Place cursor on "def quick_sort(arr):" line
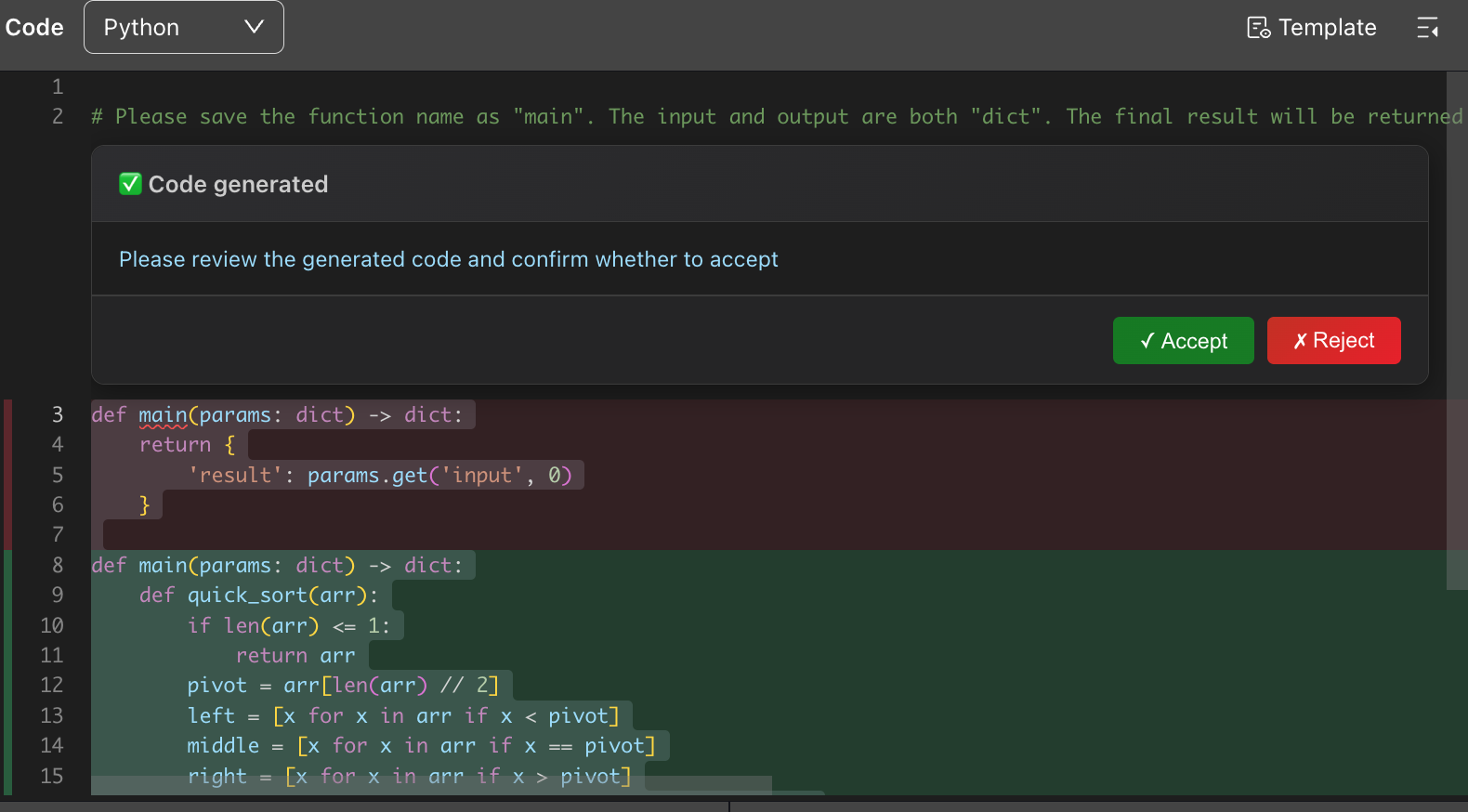 tap(258, 596)
